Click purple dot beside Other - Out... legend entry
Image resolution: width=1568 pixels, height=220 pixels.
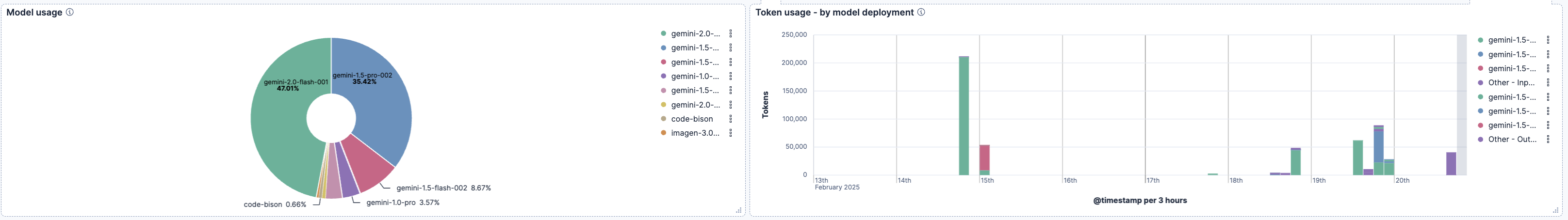pyautogui.click(x=1480, y=139)
